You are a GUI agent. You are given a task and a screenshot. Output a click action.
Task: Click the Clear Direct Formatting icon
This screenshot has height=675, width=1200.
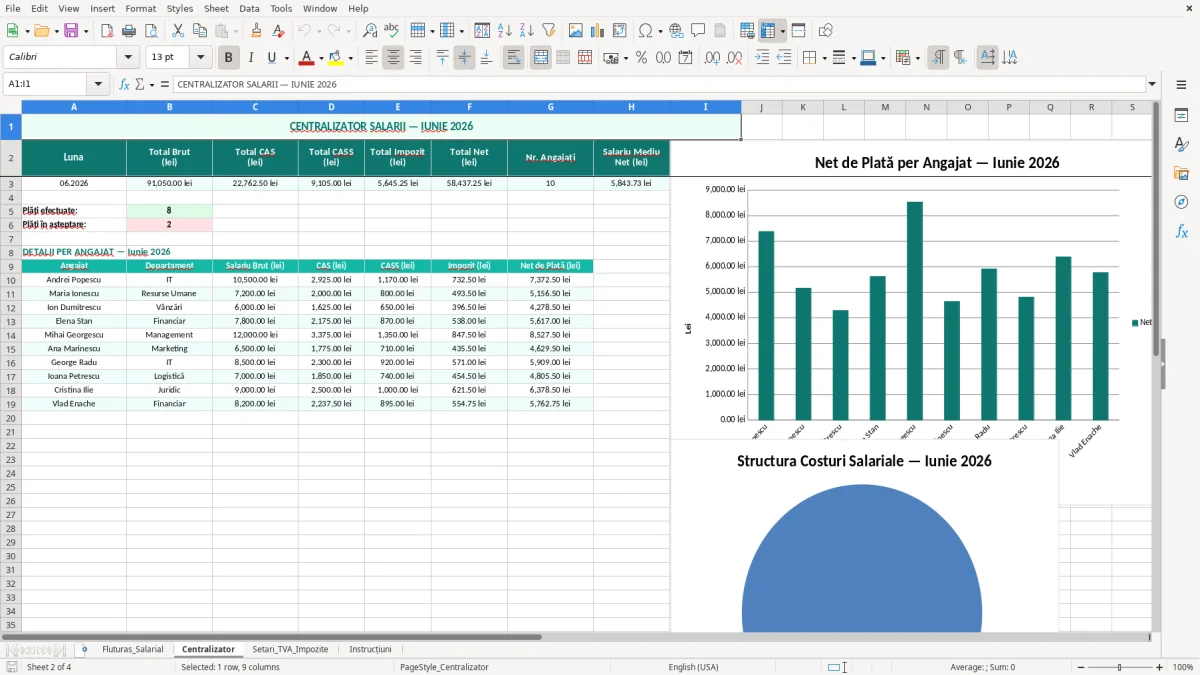coord(279,31)
